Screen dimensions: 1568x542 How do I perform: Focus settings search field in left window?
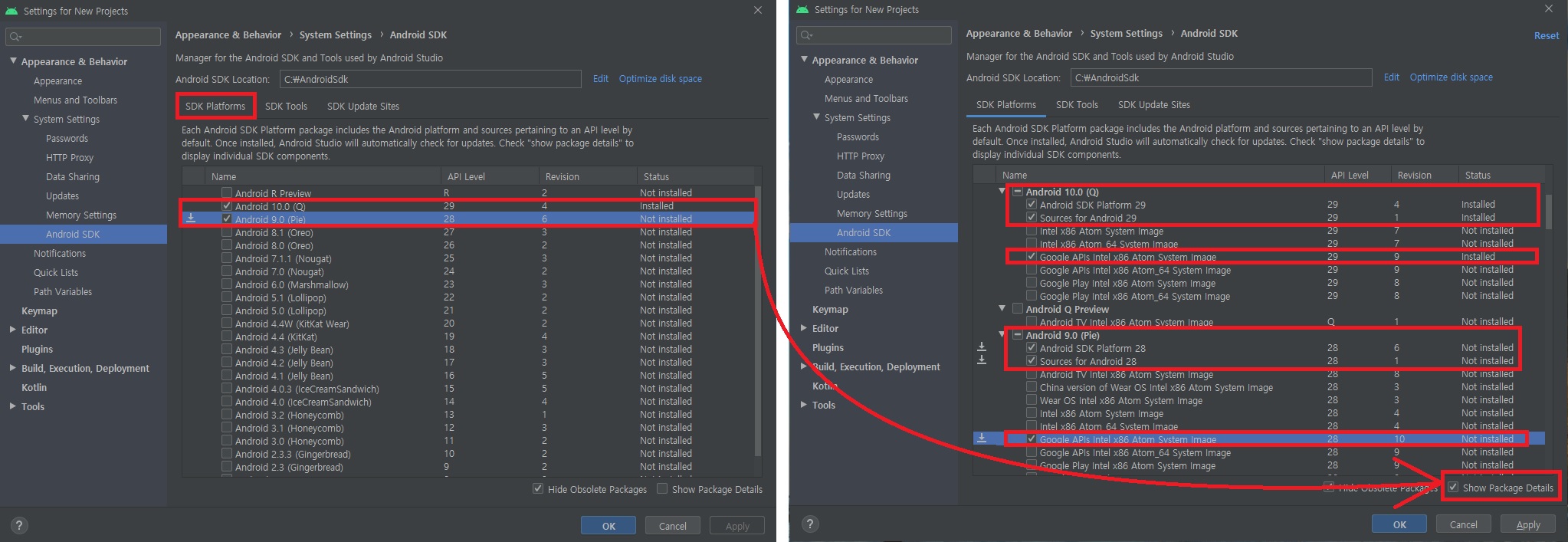coord(83,36)
